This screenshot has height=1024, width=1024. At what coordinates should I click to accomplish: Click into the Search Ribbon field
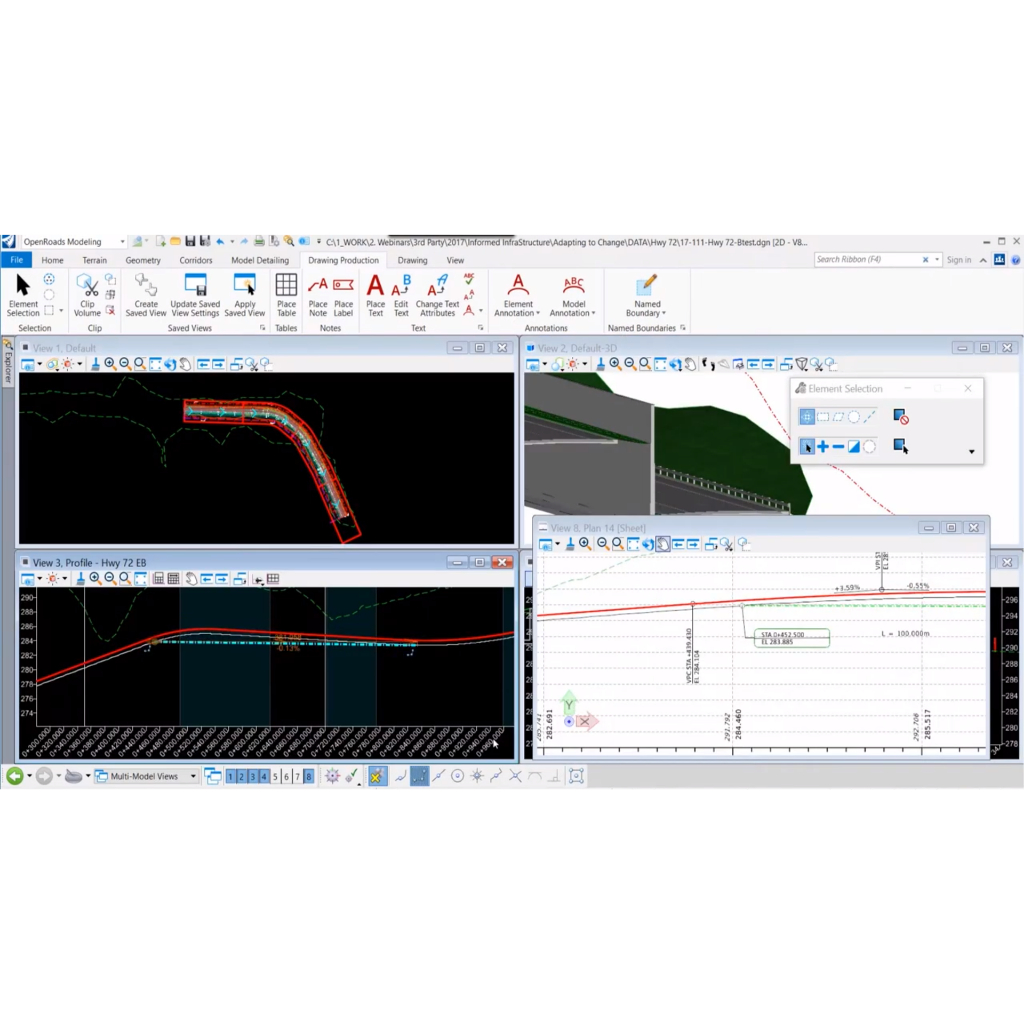point(870,260)
